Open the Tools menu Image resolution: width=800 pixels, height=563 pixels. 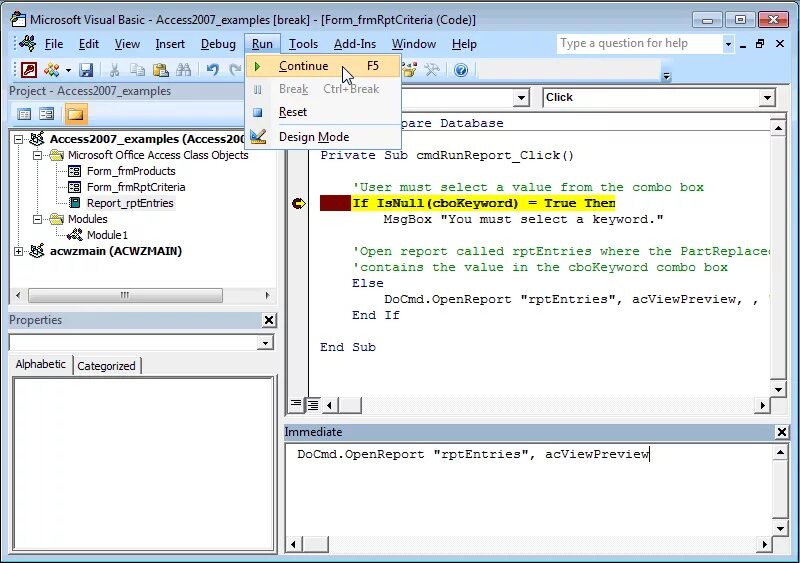[303, 44]
